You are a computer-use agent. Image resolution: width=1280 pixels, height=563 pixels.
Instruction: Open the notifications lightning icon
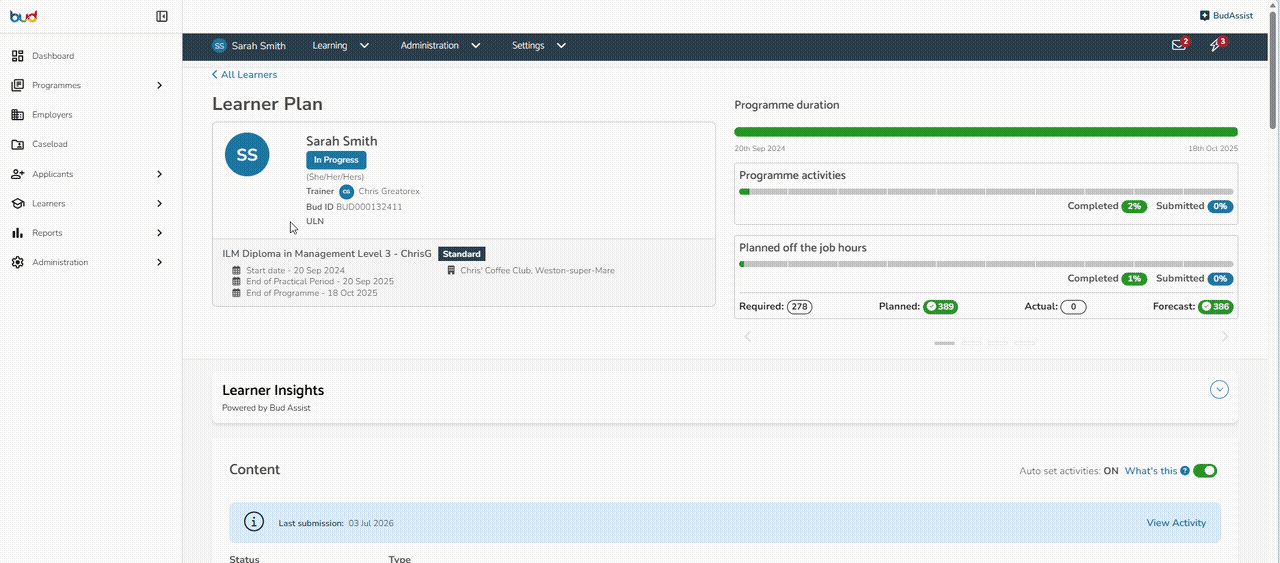tap(1216, 45)
